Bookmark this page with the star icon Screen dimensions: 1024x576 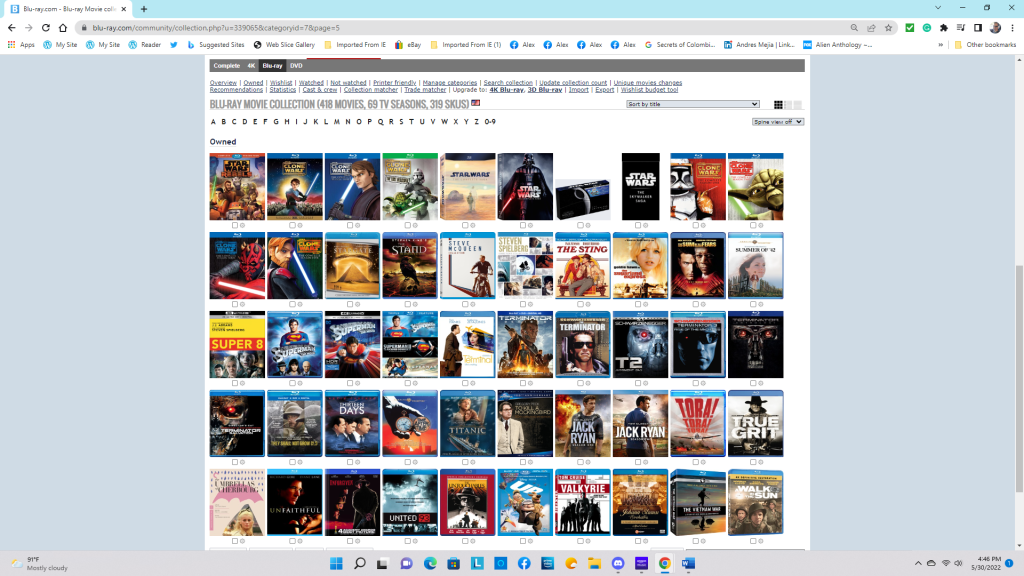point(890,28)
